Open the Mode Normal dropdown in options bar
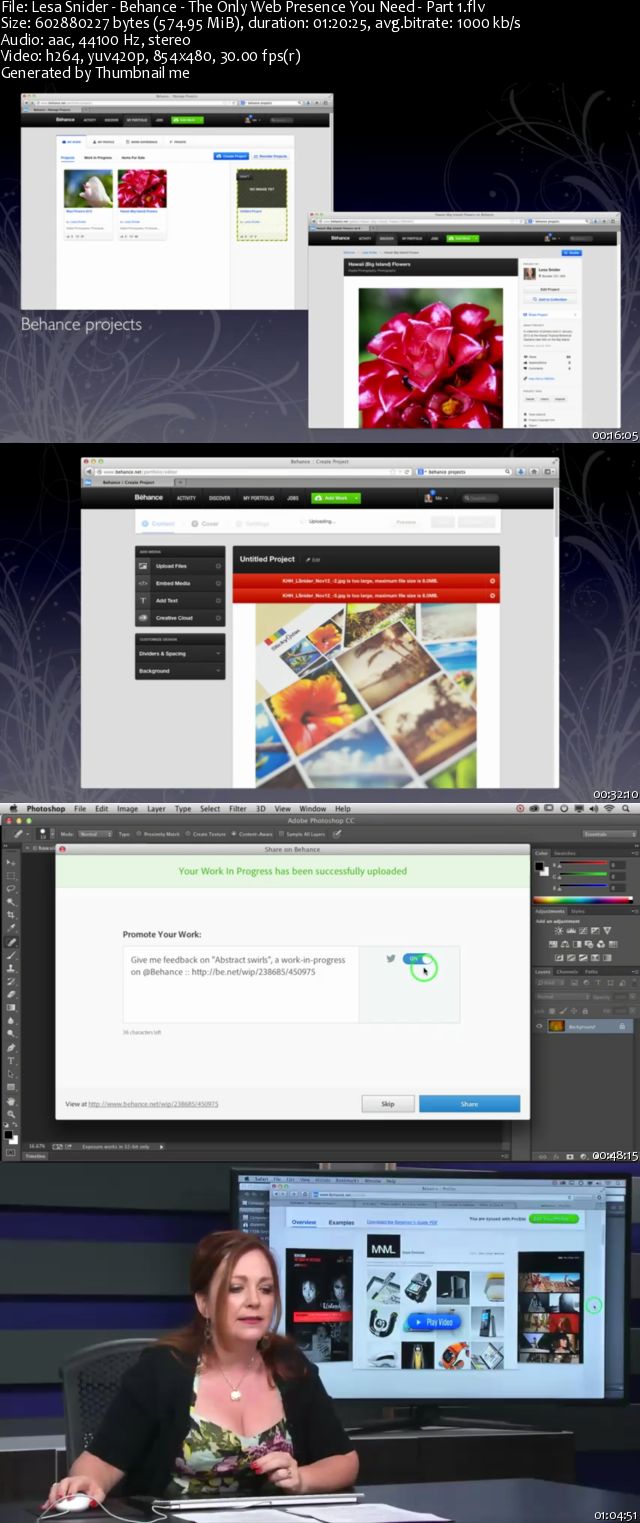This screenshot has width=640, height=1523. (x=95, y=833)
